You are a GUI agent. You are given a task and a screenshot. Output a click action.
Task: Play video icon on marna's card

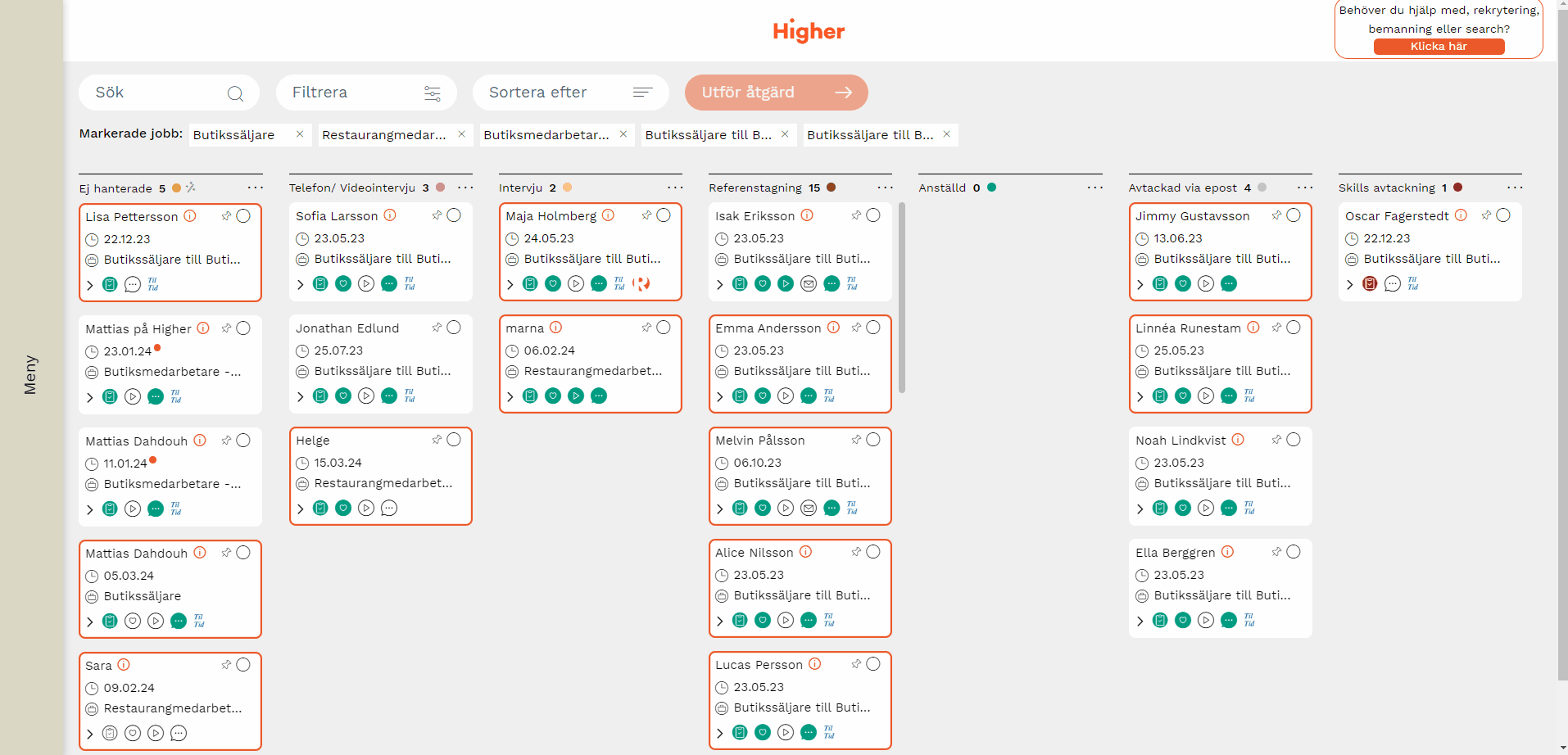click(576, 396)
